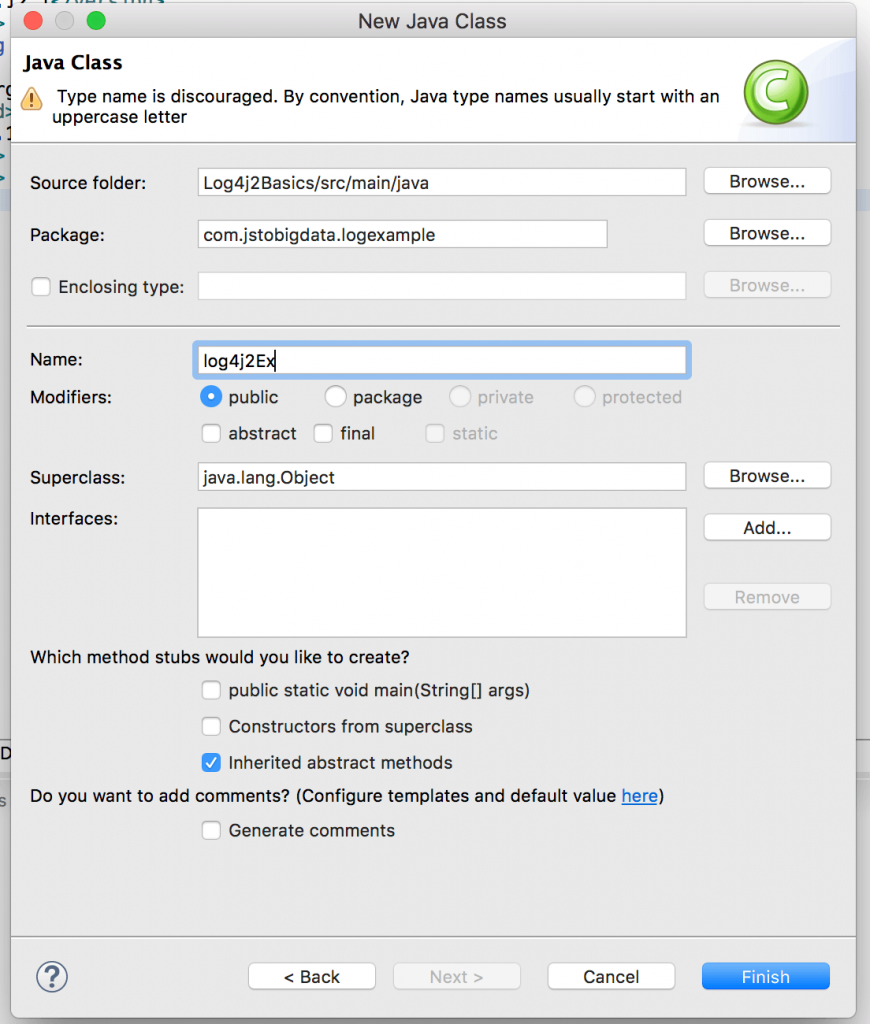Screen dimensions: 870x1024
Task: Click the 'Modifiers:' label
Action: [71, 397]
